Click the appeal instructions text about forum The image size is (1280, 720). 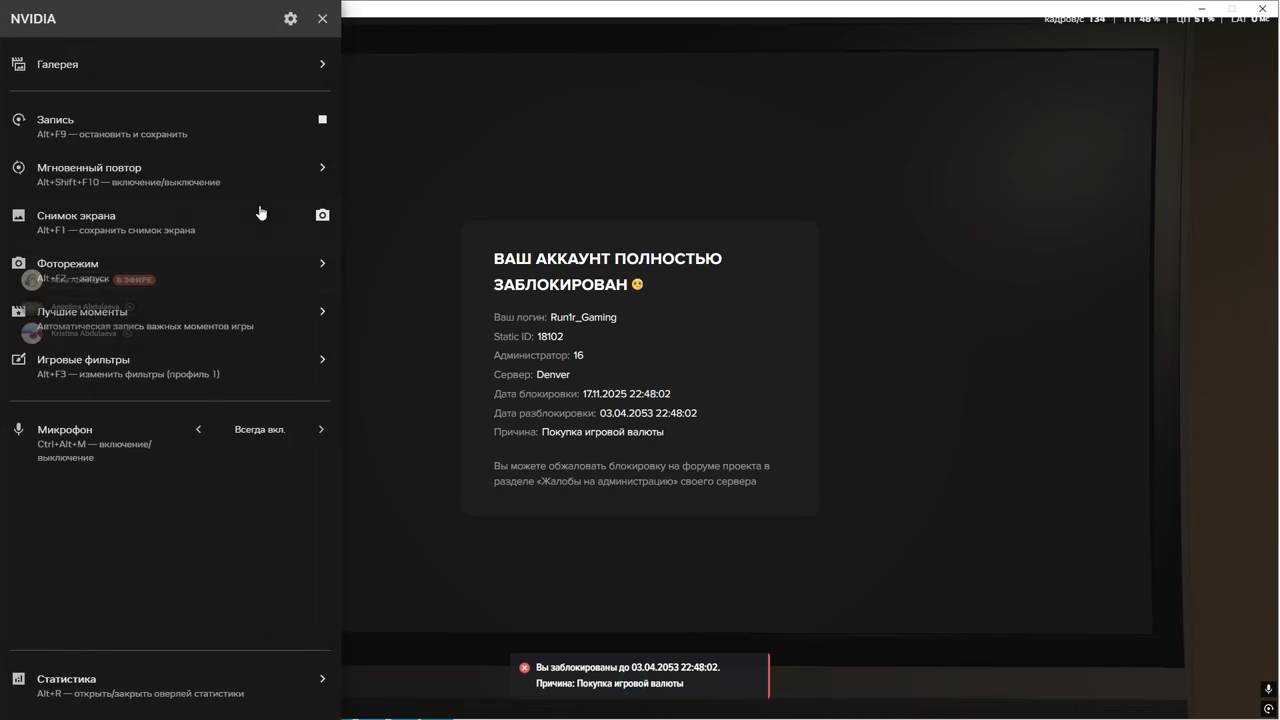(632, 474)
